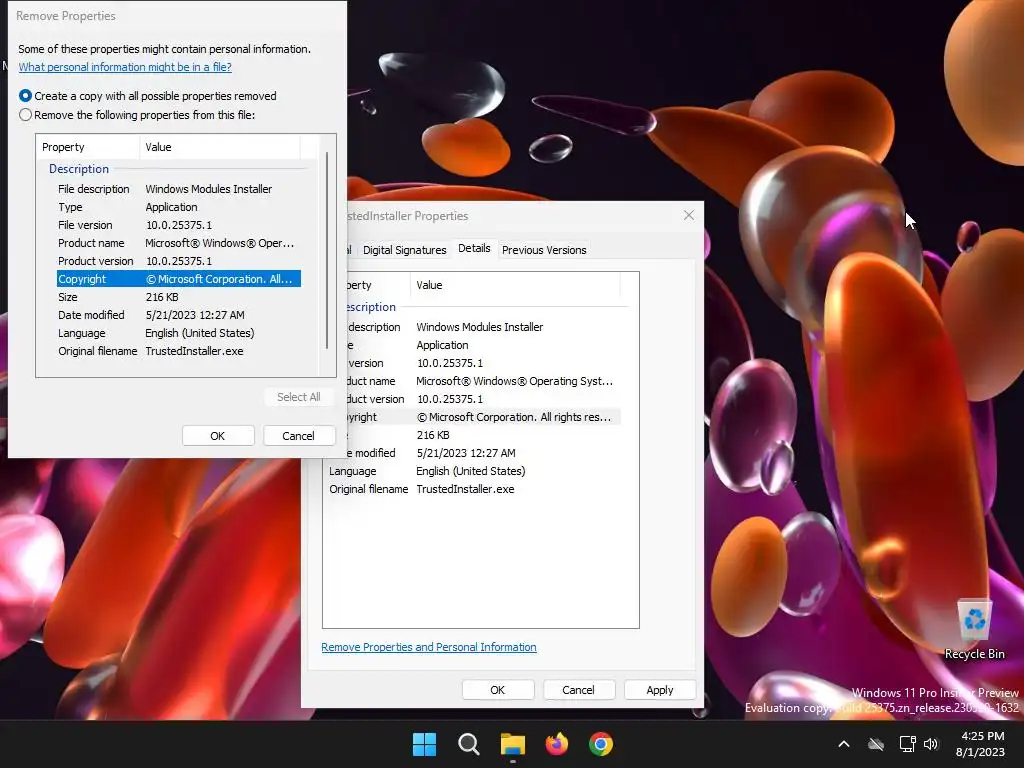Close the TrustedInstaller Properties window
1024x768 pixels.
coord(688,216)
